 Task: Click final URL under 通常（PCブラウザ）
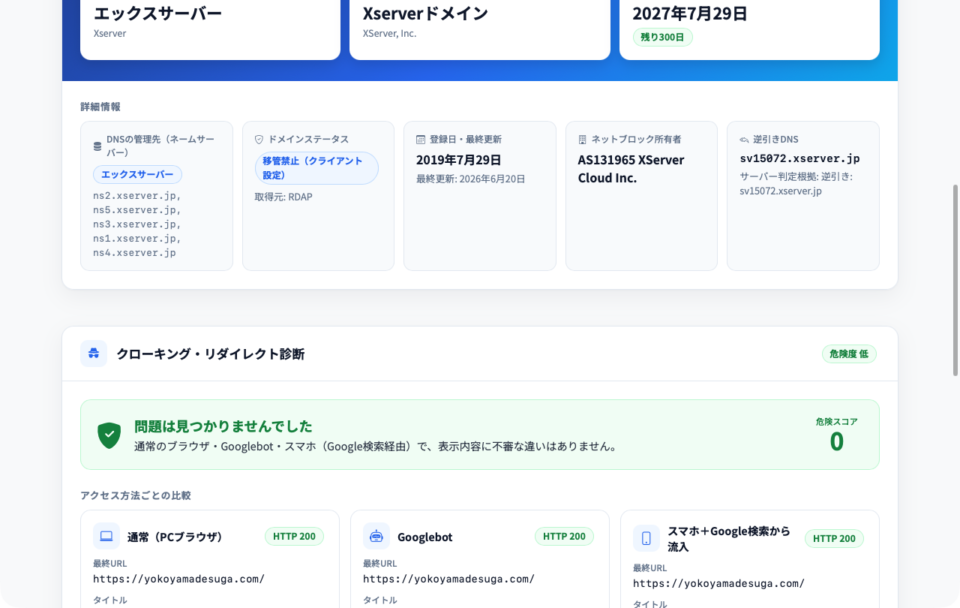pos(179,579)
